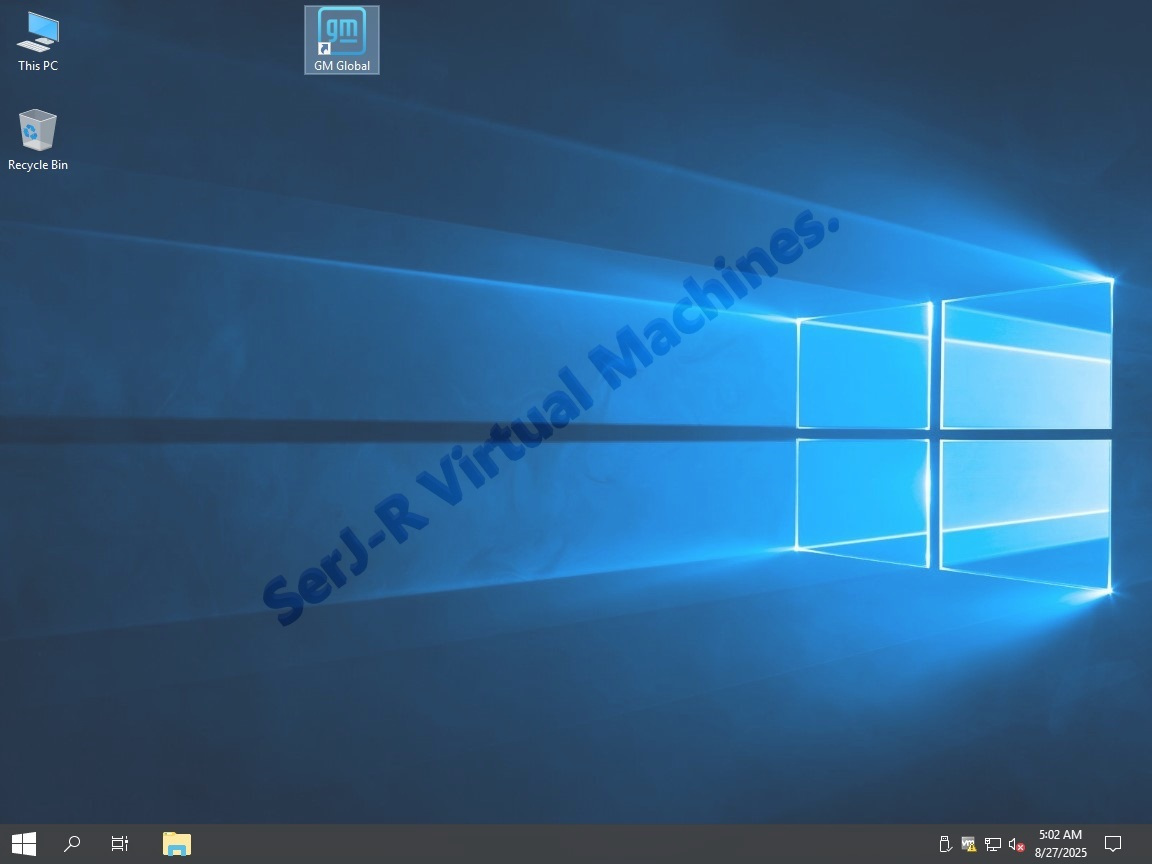Select the This PC desktop icon
1152x864 pixels.
(x=38, y=32)
